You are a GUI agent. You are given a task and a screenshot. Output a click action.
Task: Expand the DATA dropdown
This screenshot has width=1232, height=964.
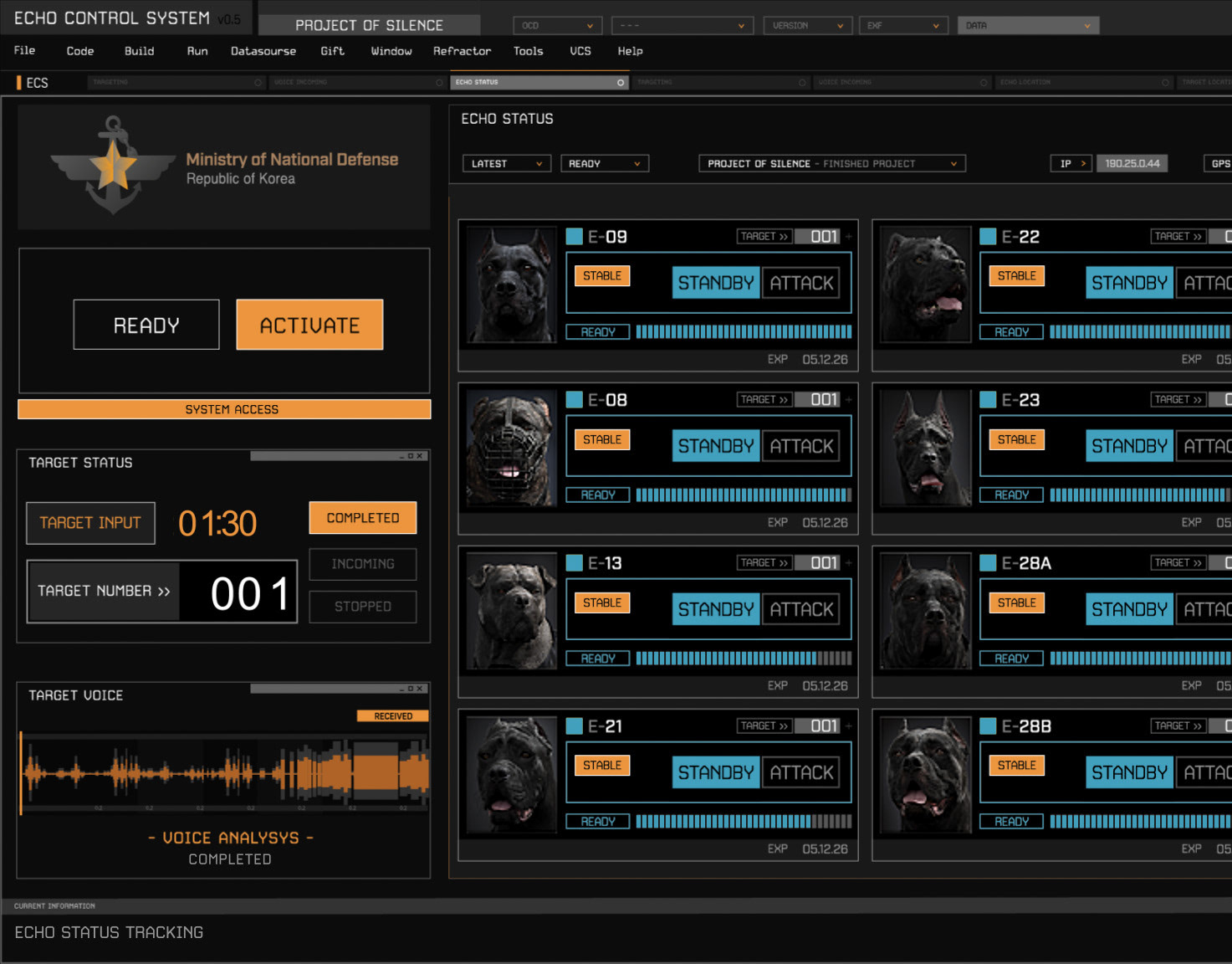(x=1028, y=26)
